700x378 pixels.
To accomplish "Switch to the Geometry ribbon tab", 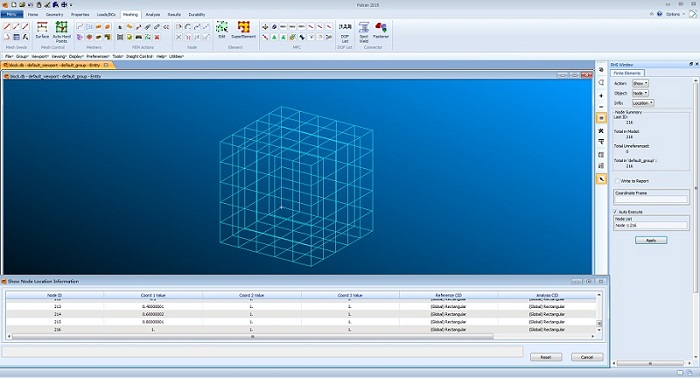I will [x=54, y=14].
